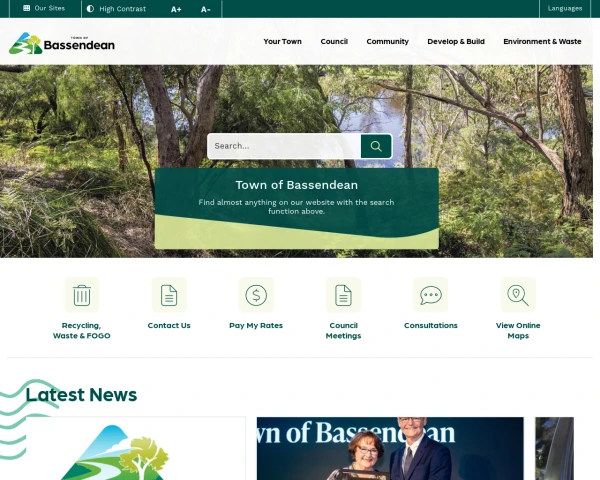Click the Latest News heading
This screenshot has width=600, height=480.
[x=81, y=395]
